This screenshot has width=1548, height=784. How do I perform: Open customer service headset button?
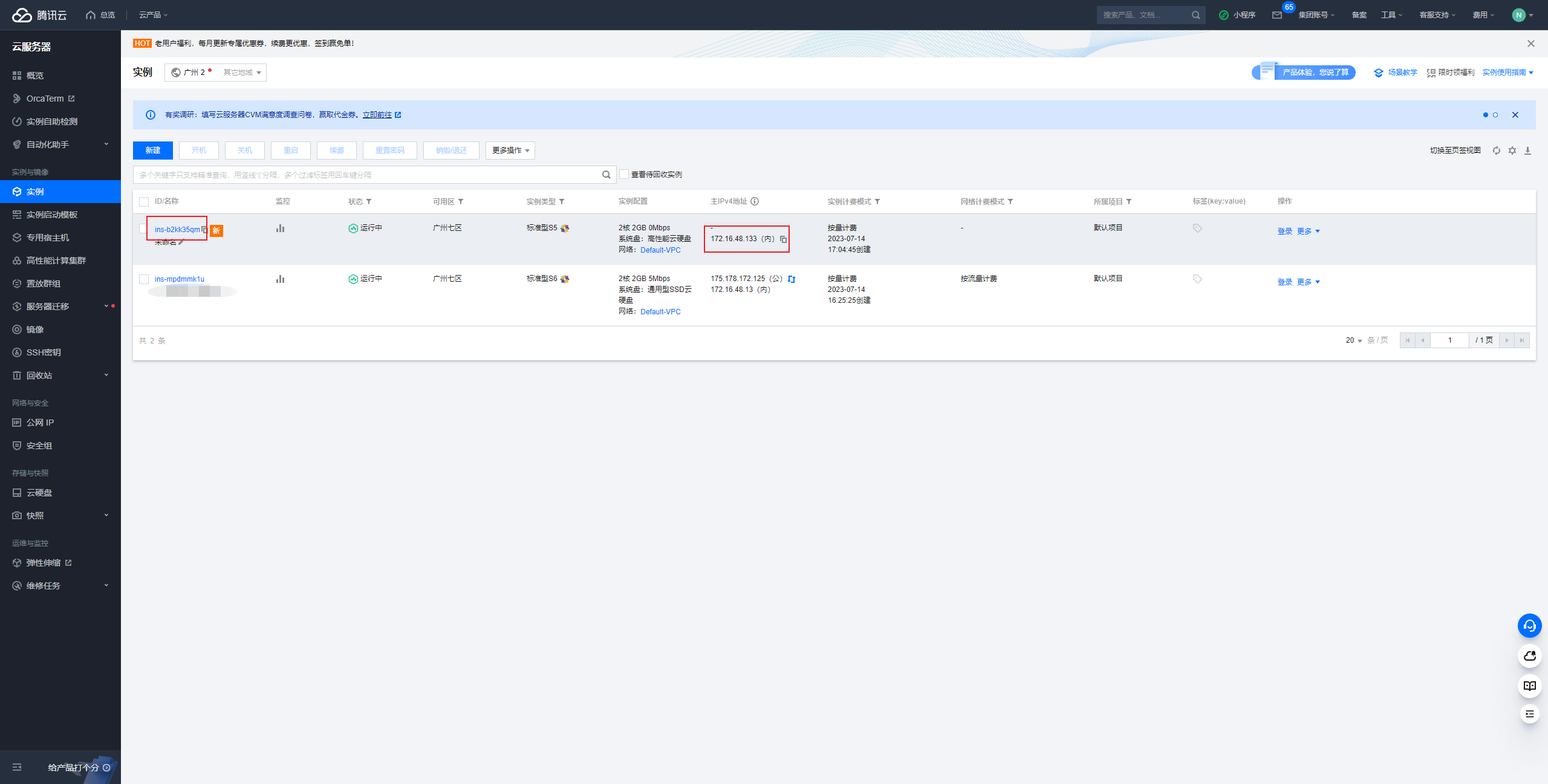pos(1529,626)
